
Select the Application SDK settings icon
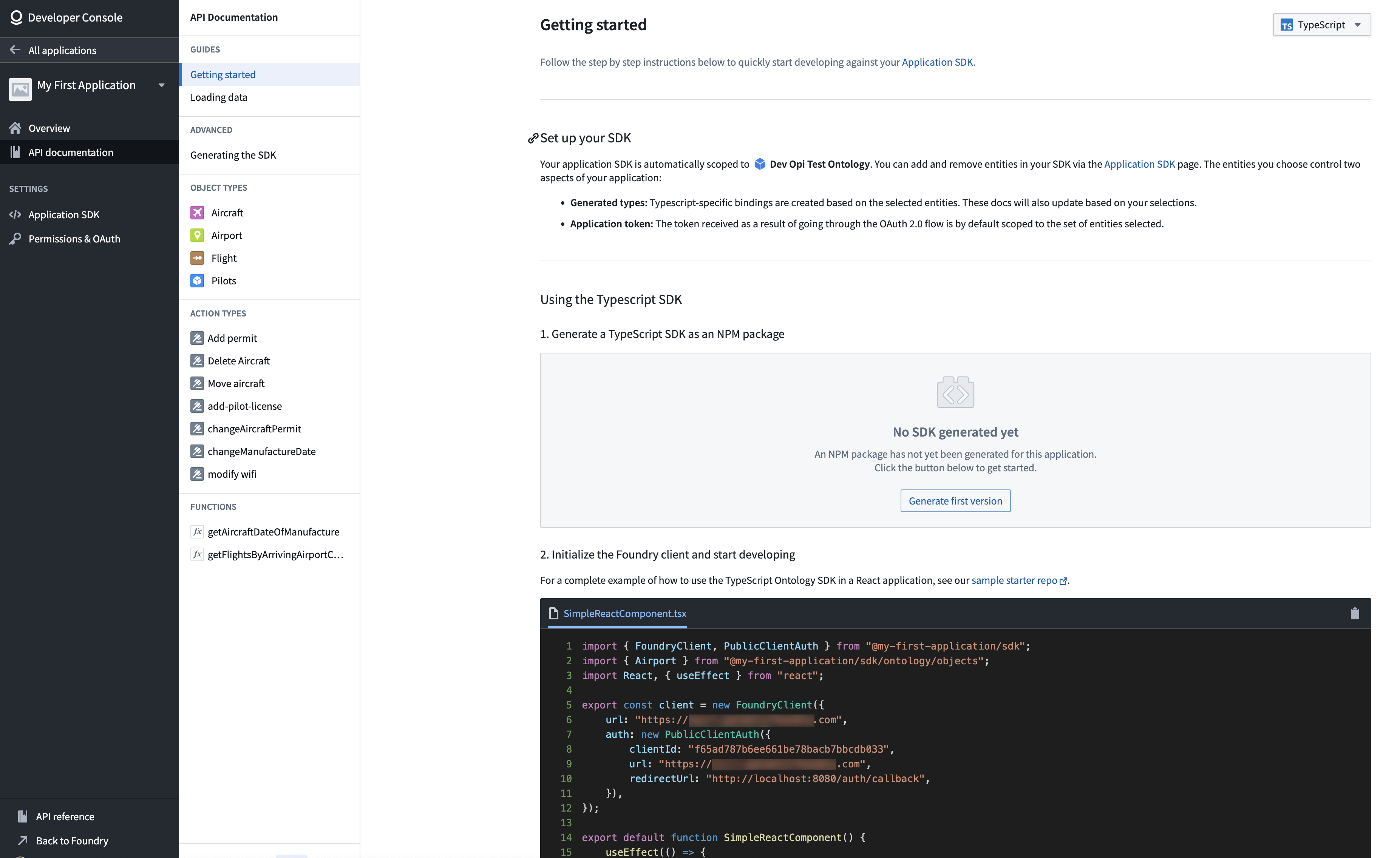click(x=15, y=214)
